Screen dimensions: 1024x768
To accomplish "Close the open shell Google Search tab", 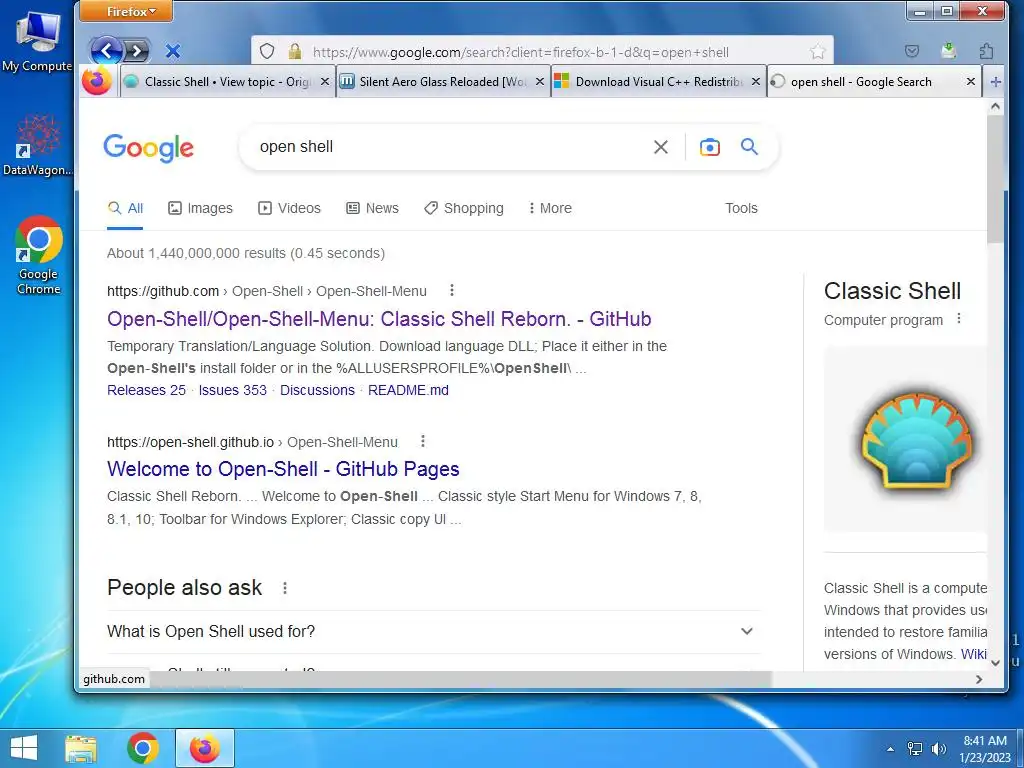I will [x=971, y=82].
